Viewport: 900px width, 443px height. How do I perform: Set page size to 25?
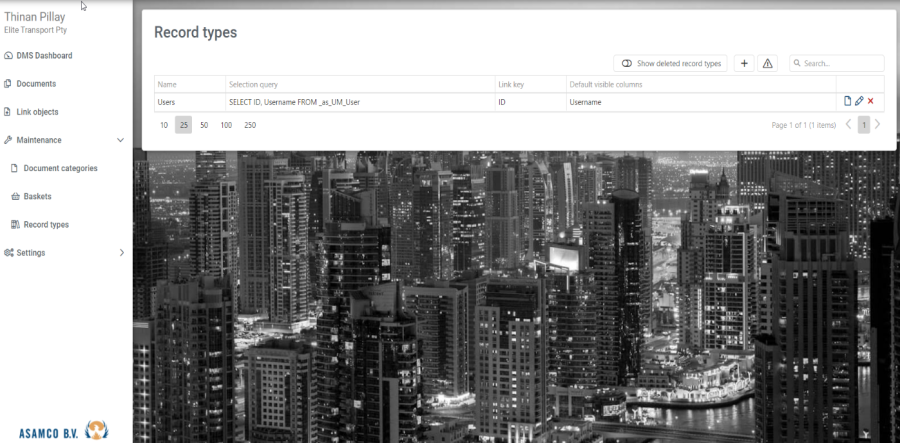[x=184, y=125]
